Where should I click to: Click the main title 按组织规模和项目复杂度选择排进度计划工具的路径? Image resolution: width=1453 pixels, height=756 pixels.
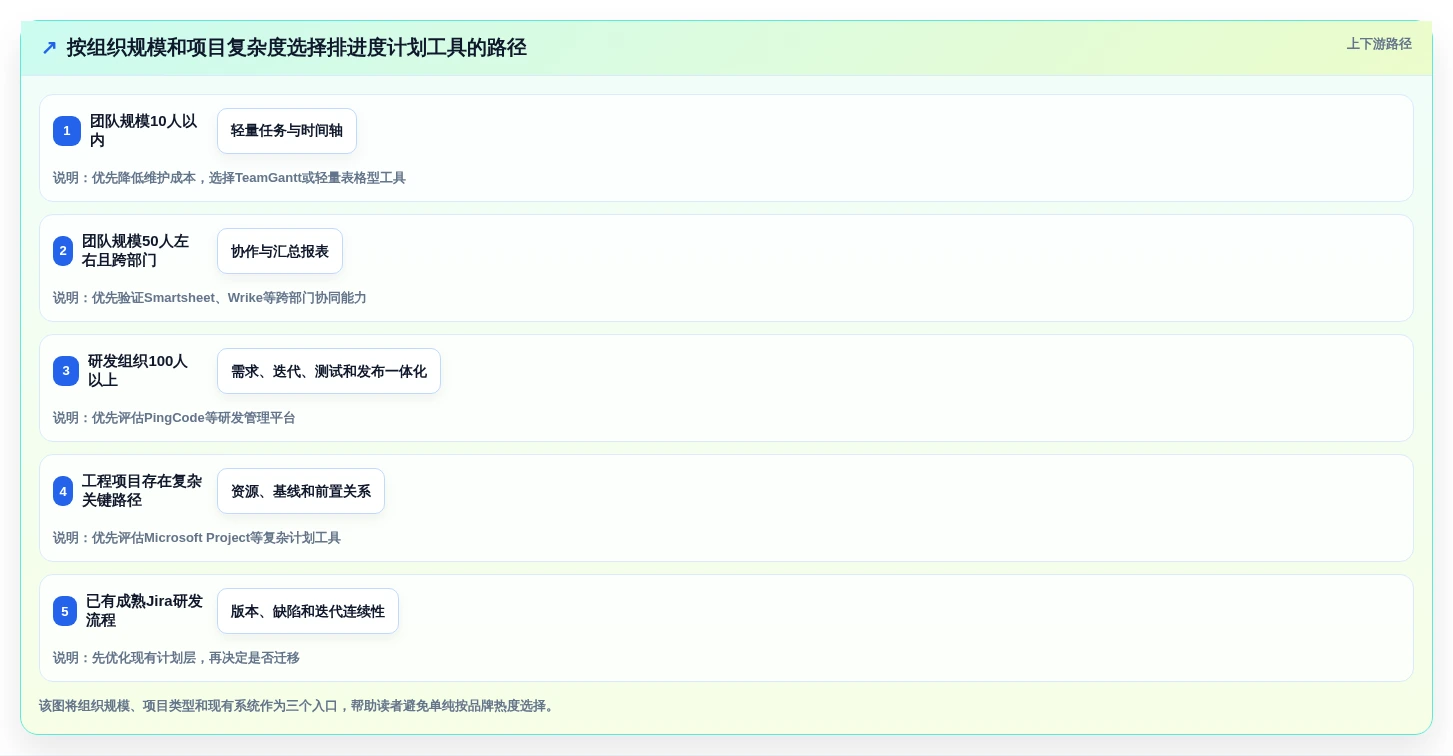[x=297, y=48]
